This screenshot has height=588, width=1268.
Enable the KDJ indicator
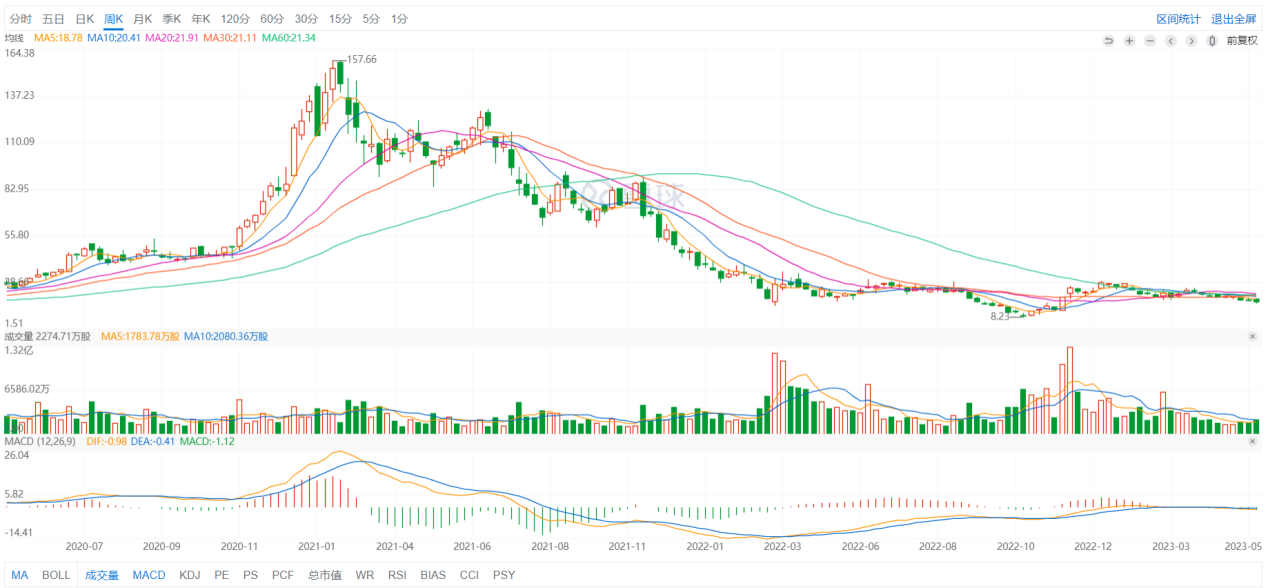tap(189, 575)
